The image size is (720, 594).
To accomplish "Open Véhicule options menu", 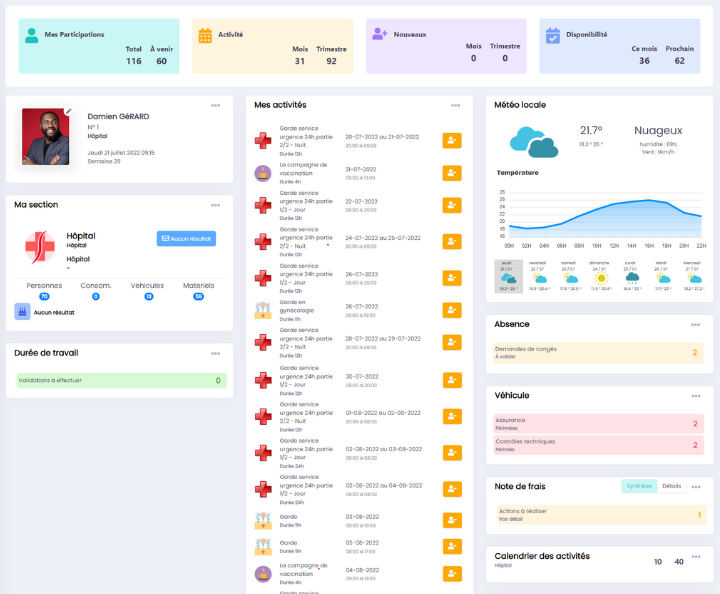I will pos(696,396).
